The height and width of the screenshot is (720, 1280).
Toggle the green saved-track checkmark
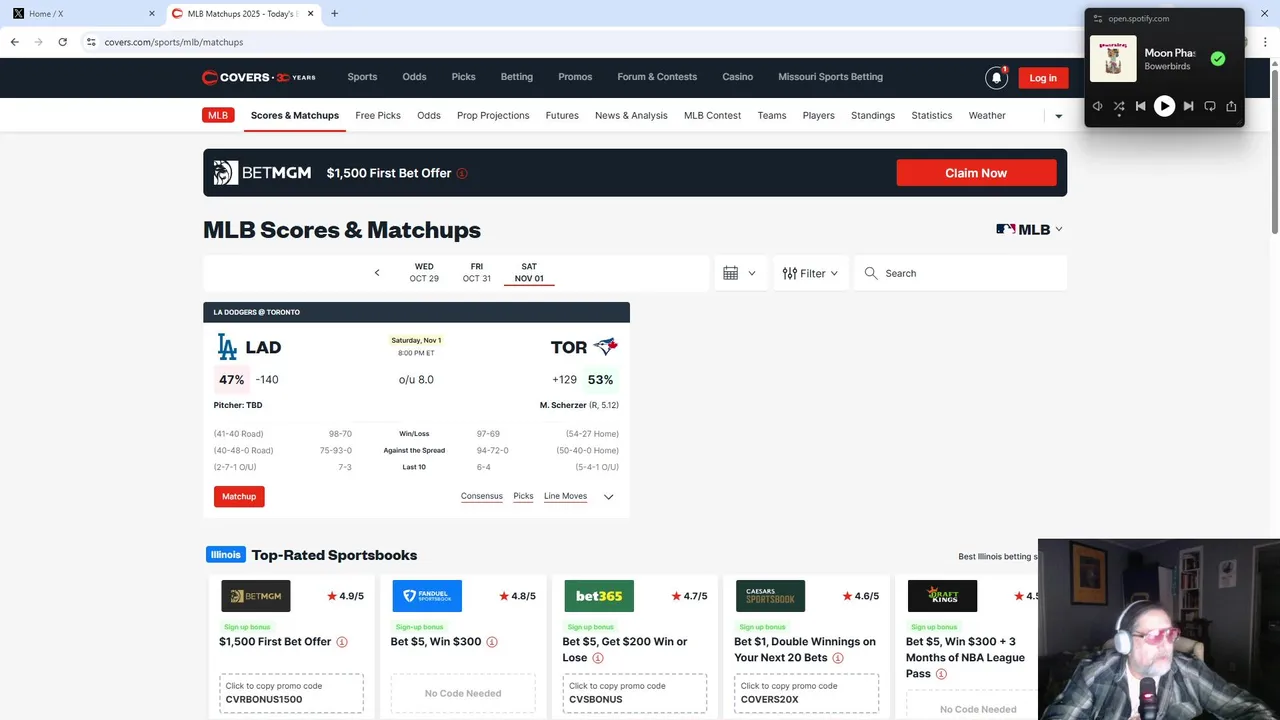coord(1217,59)
